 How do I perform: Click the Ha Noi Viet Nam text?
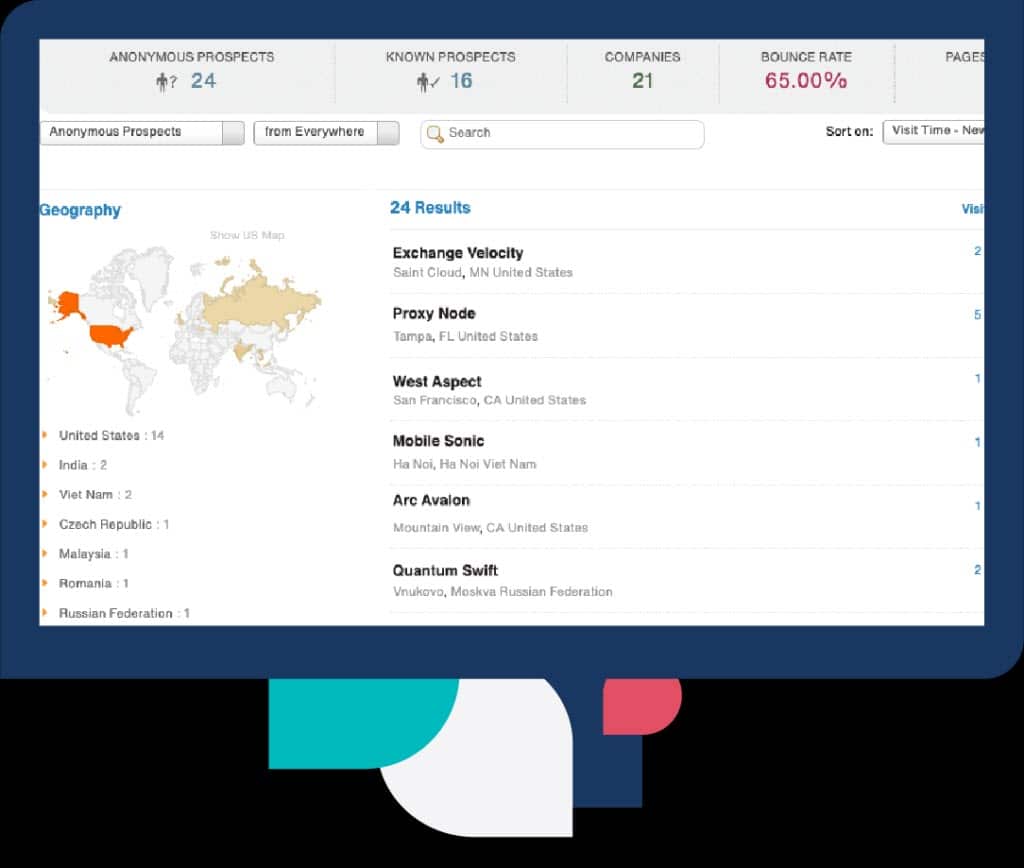coord(464,464)
